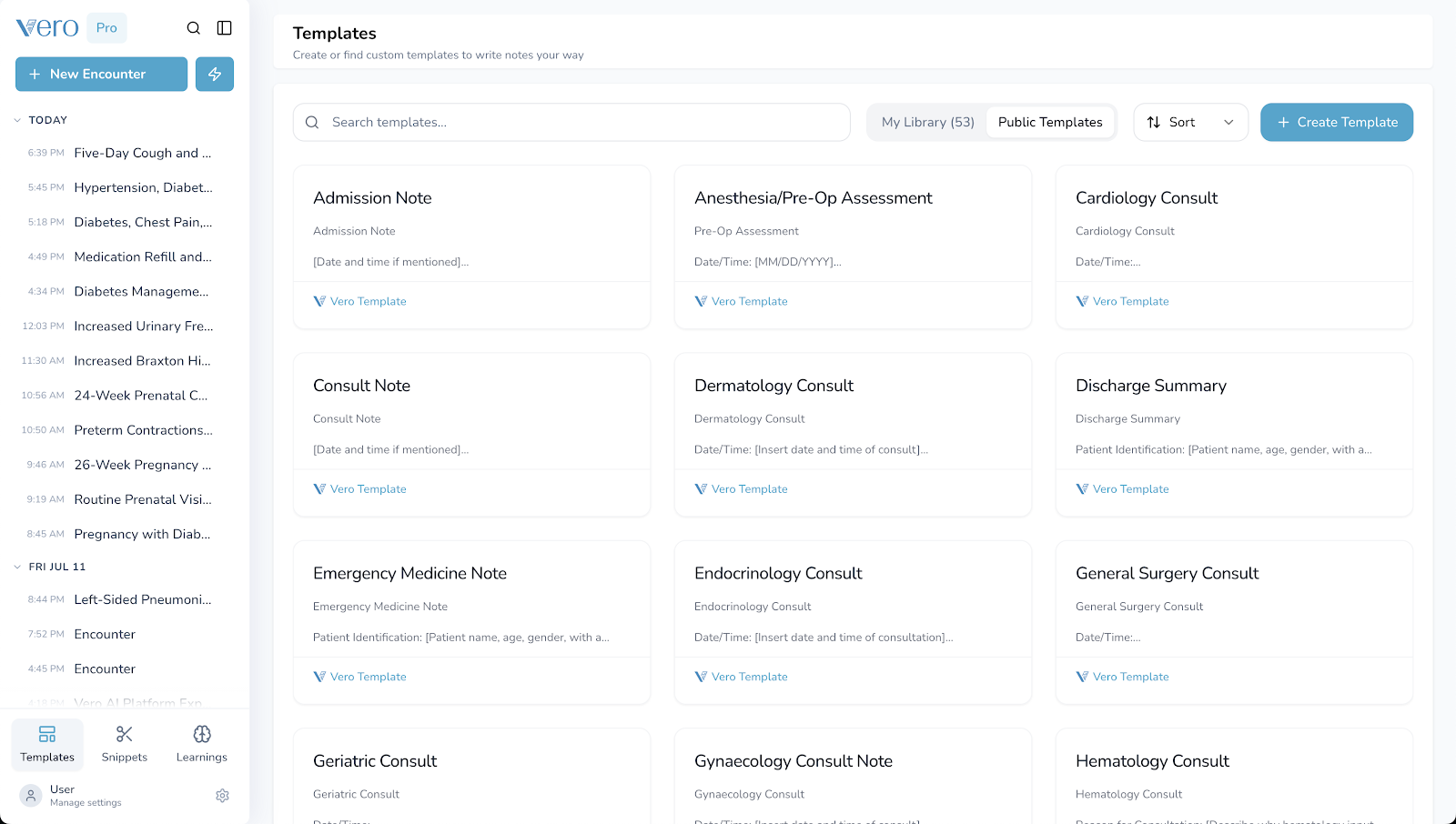The image size is (1456, 824).
Task: Open the Sort dropdown
Action: (1190, 122)
